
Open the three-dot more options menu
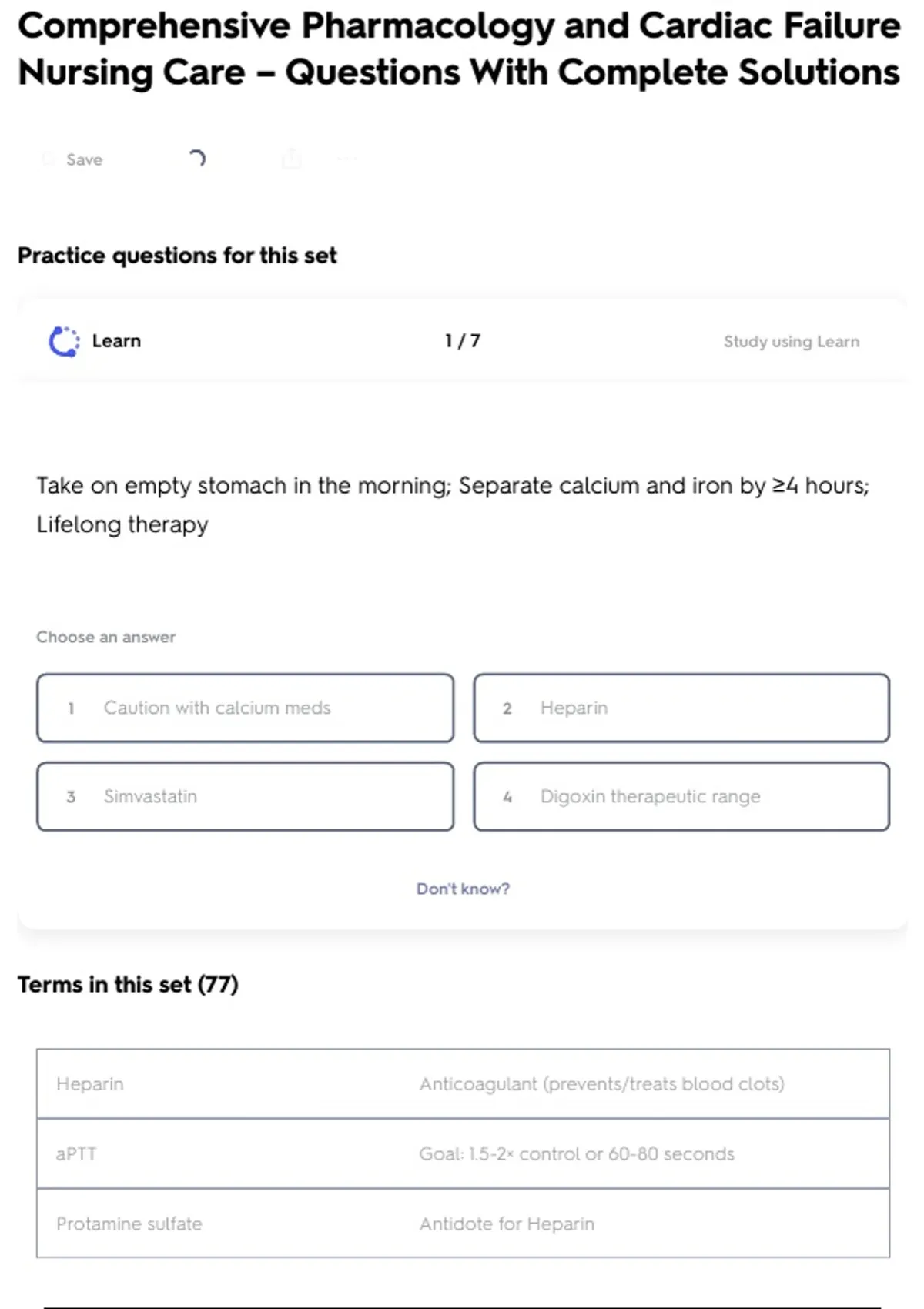(x=347, y=159)
